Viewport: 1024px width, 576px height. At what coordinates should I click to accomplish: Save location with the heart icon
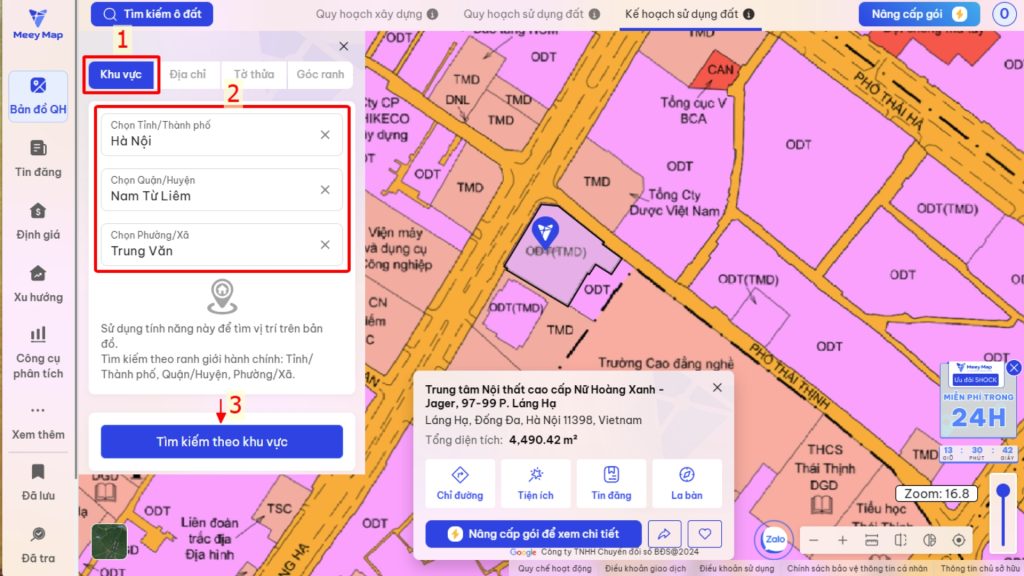(x=704, y=534)
